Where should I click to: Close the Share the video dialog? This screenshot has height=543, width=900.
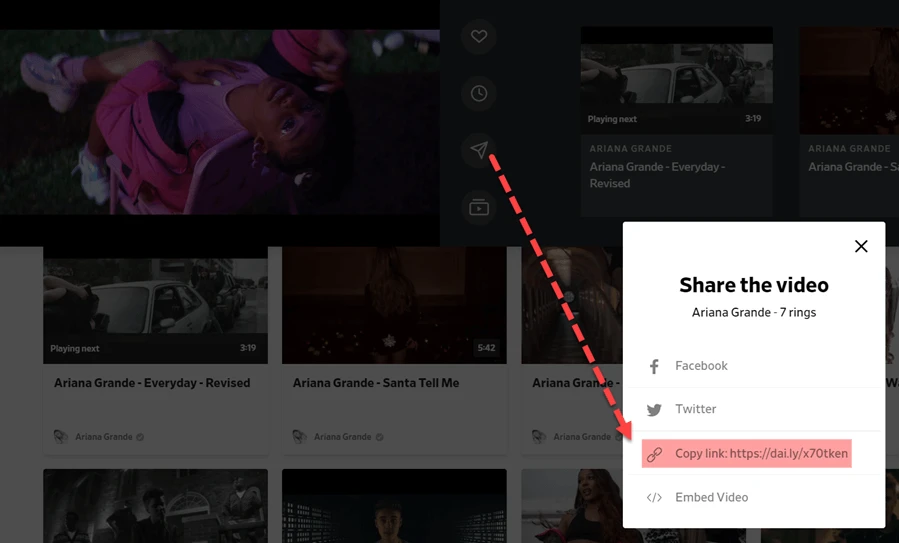(x=861, y=246)
